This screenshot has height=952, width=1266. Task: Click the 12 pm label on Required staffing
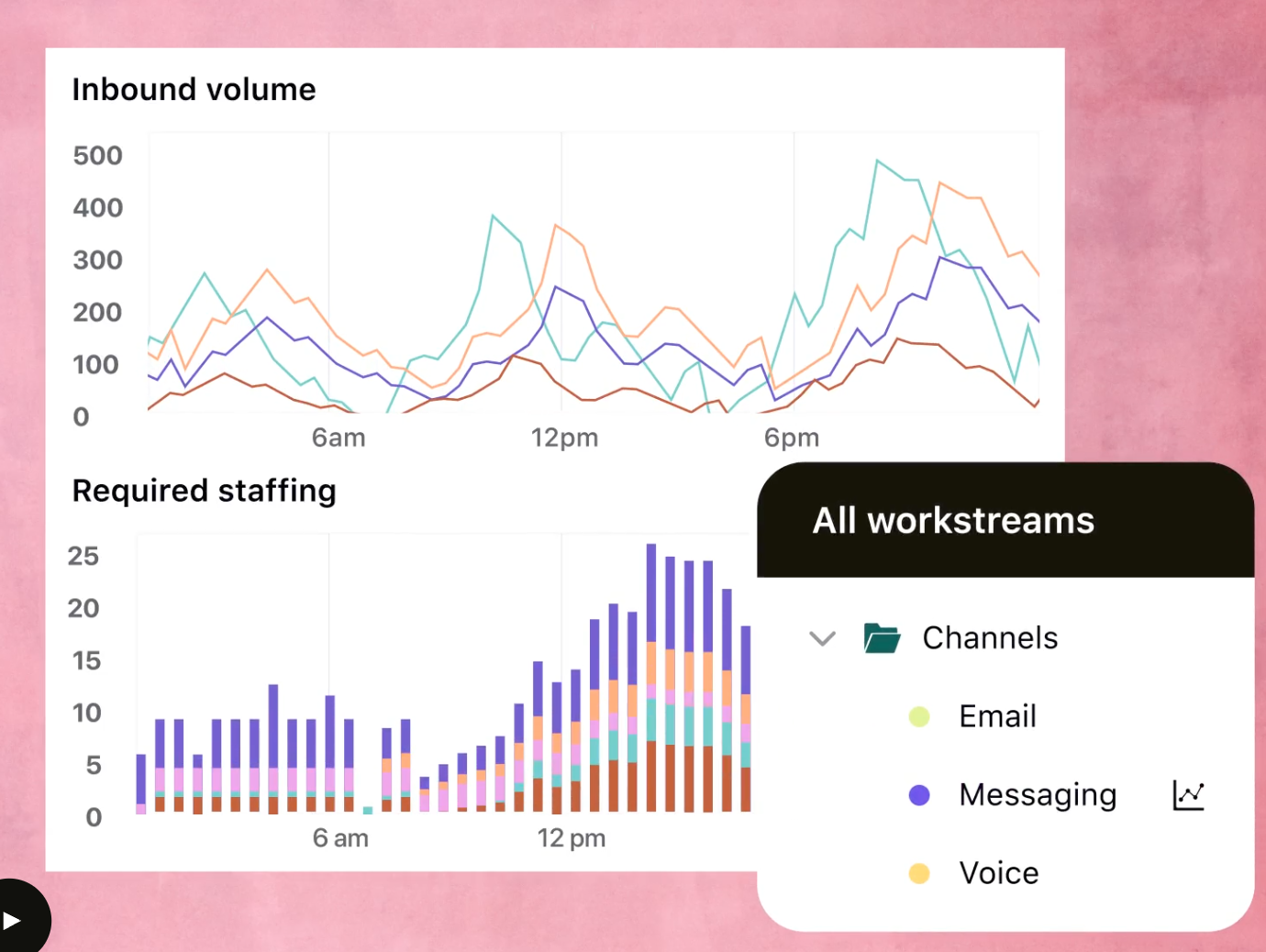pos(572,838)
